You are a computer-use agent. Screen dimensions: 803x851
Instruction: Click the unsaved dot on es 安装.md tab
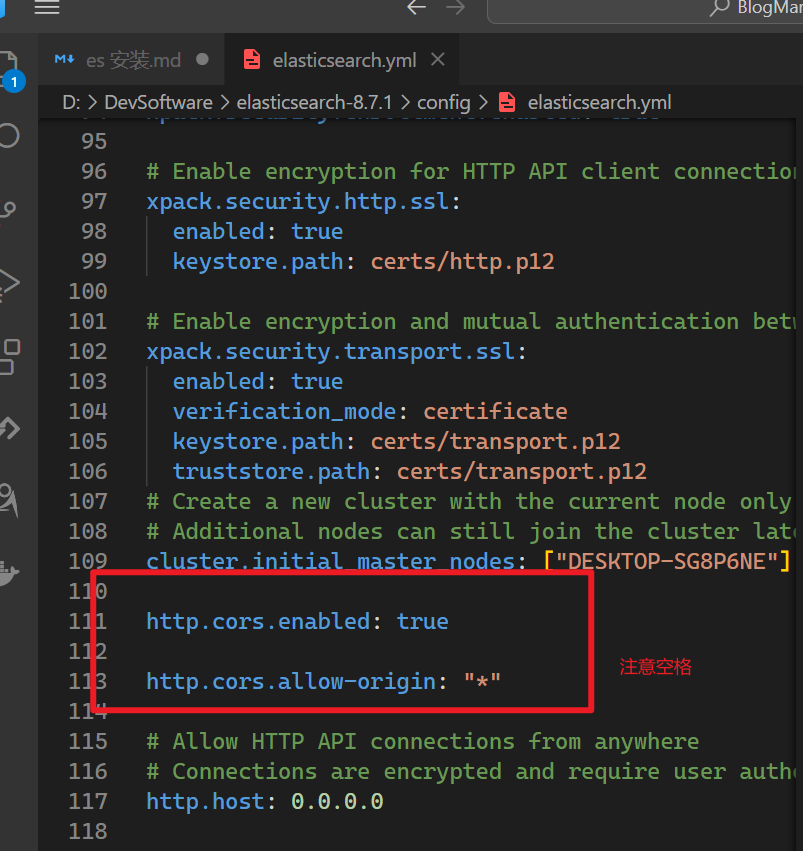tap(203, 60)
